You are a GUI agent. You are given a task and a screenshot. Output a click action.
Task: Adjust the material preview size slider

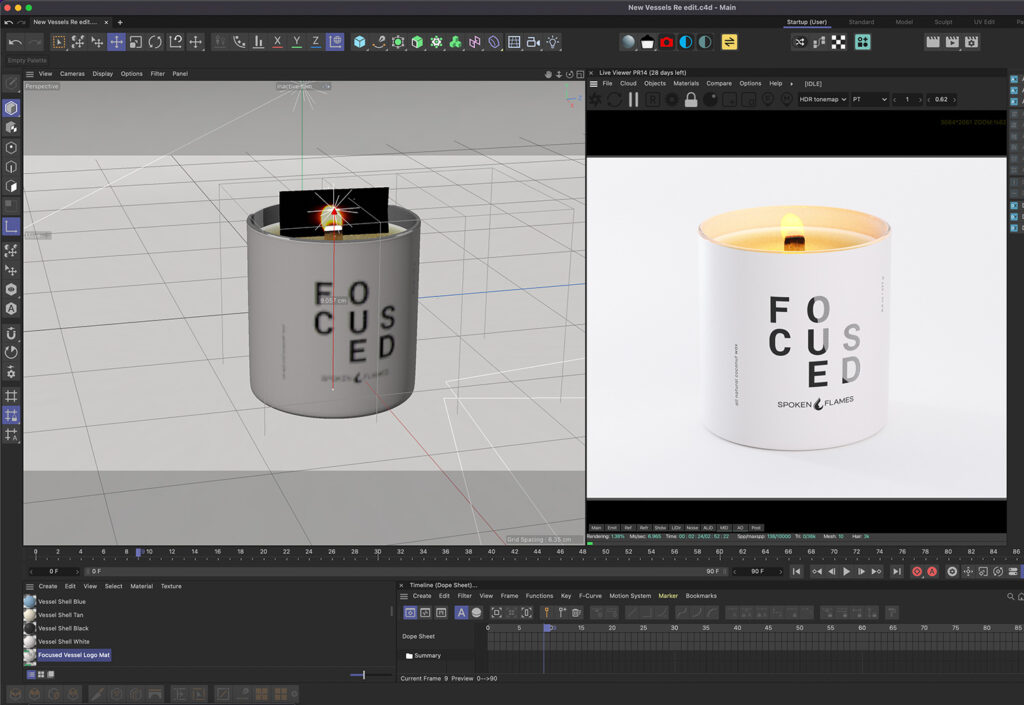[x=363, y=674]
